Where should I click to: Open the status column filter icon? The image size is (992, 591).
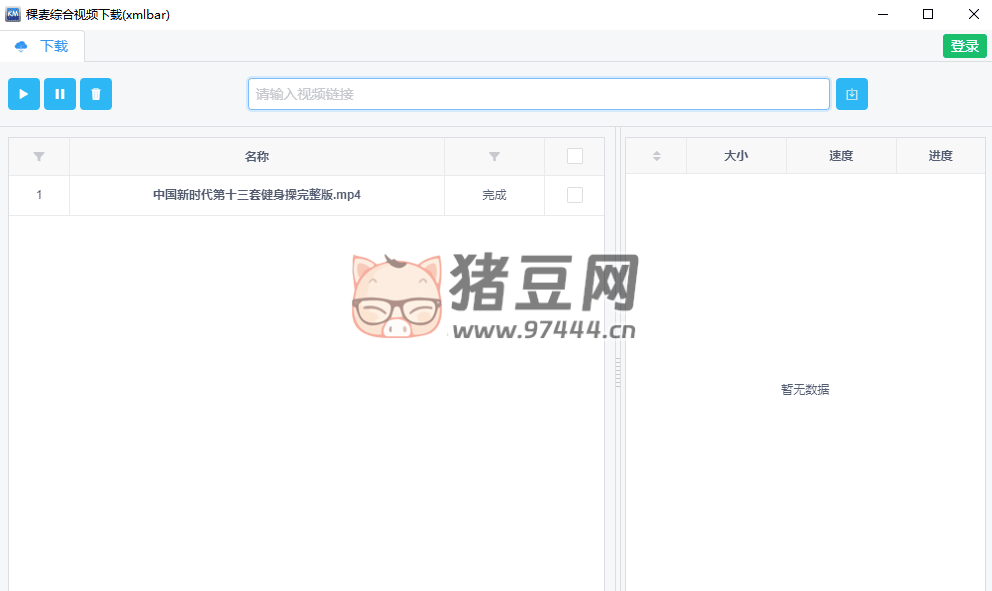coord(494,157)
